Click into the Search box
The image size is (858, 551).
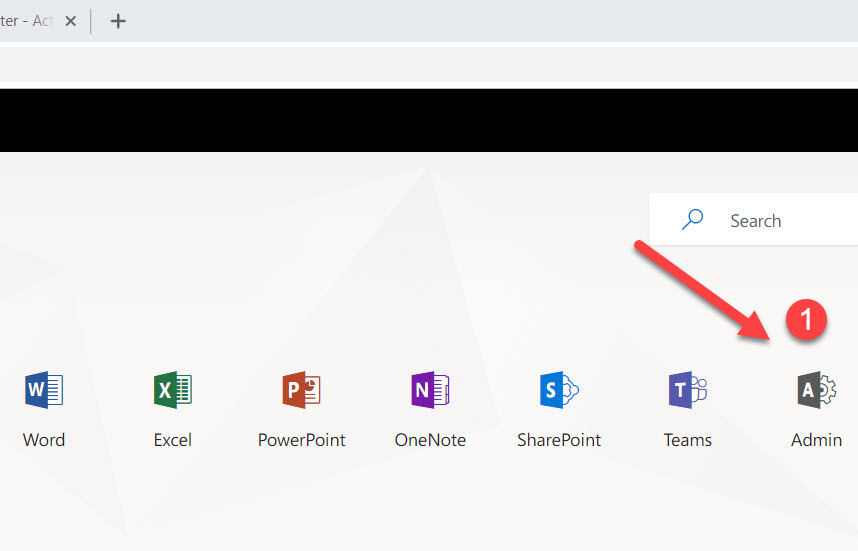[753, 219]
